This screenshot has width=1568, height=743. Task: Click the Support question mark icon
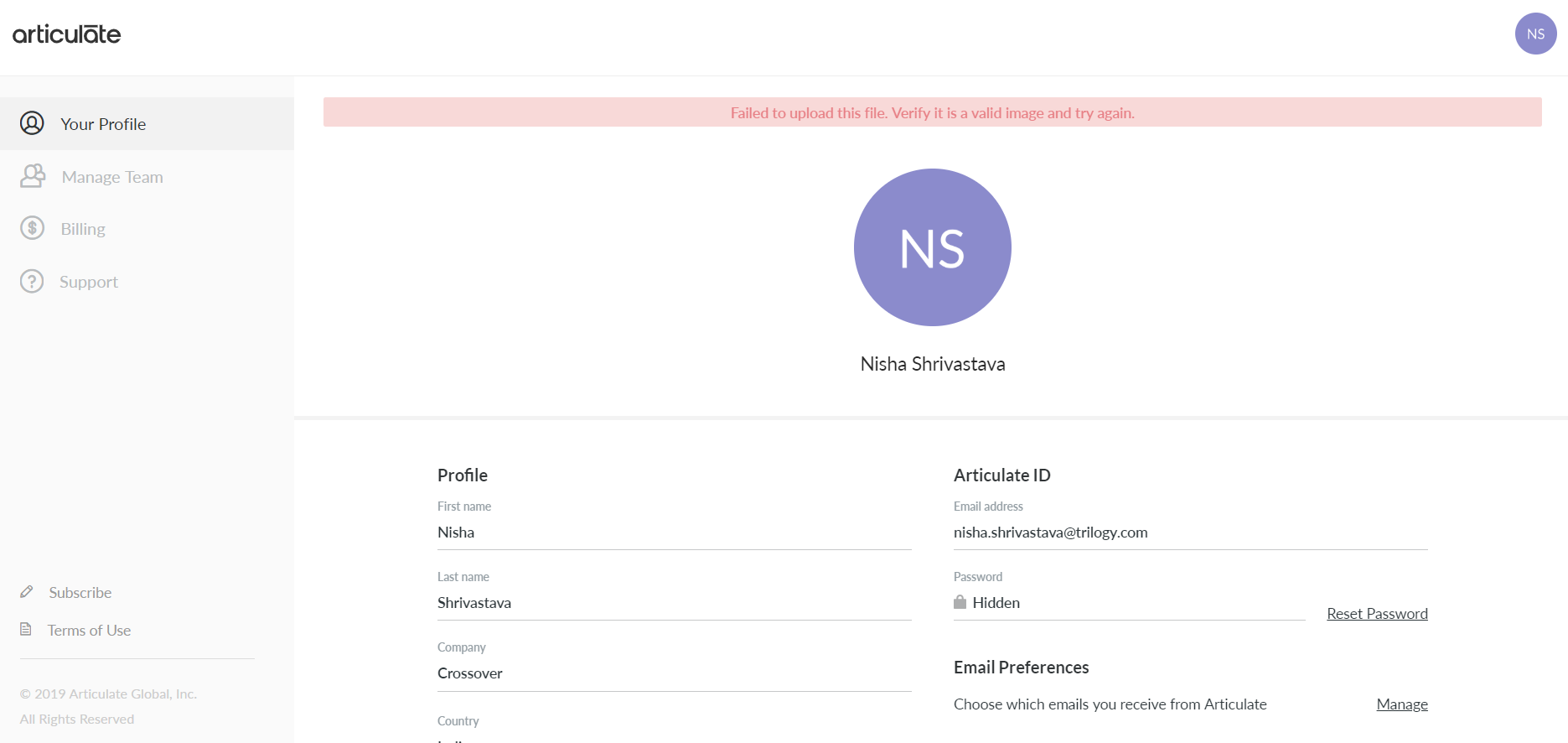(x=32, y=281)
